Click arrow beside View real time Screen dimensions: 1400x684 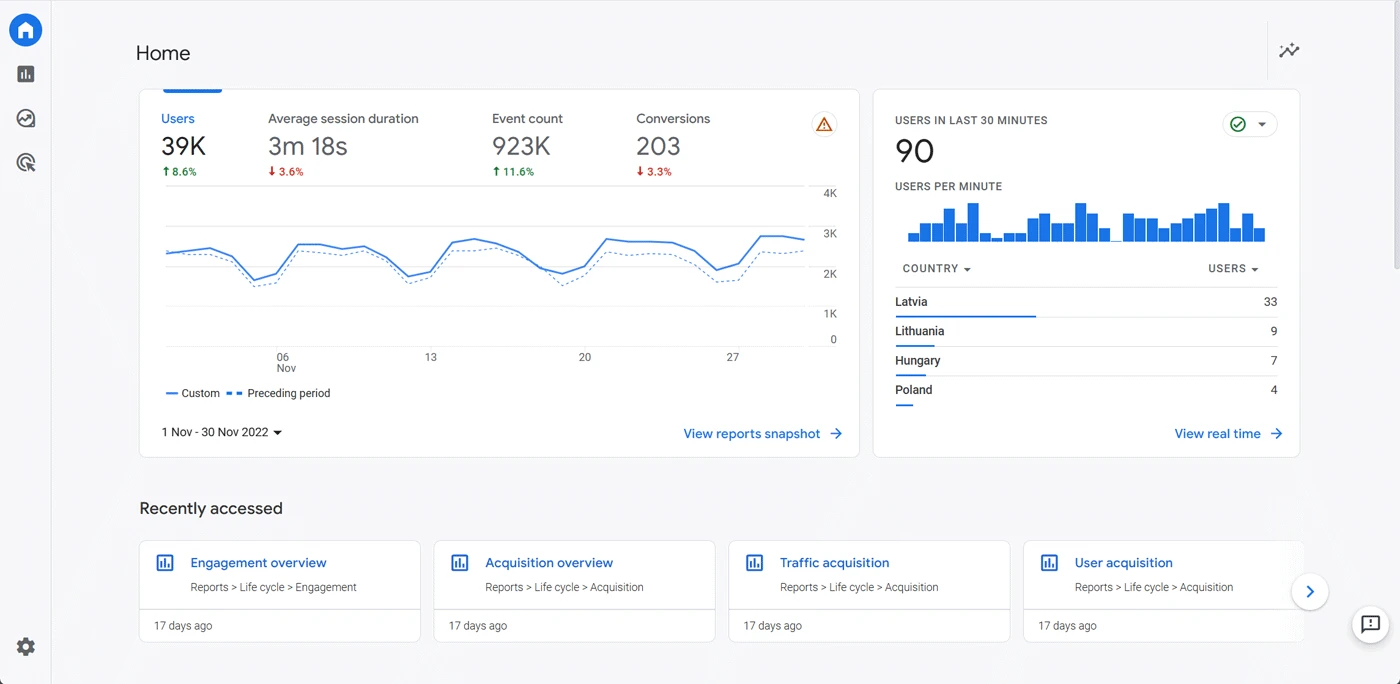point(1276,434)
